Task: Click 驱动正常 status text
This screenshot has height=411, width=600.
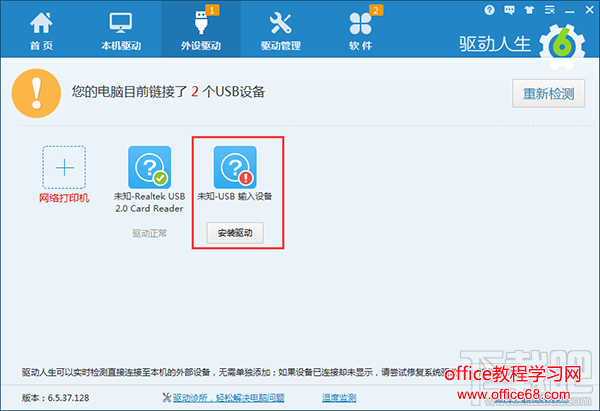Action: pyautogui.click(x=149, y=233)
